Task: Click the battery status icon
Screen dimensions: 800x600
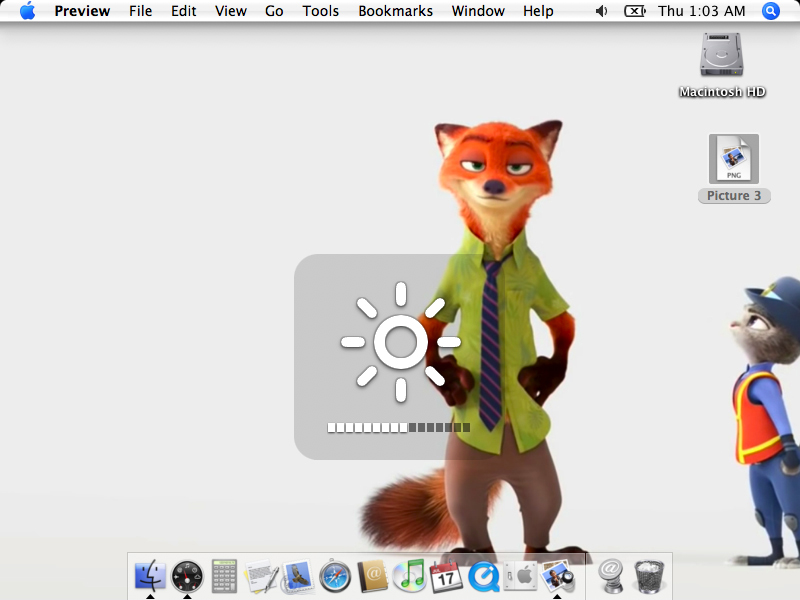Action: pyautogui.click(x=635, y=11)
